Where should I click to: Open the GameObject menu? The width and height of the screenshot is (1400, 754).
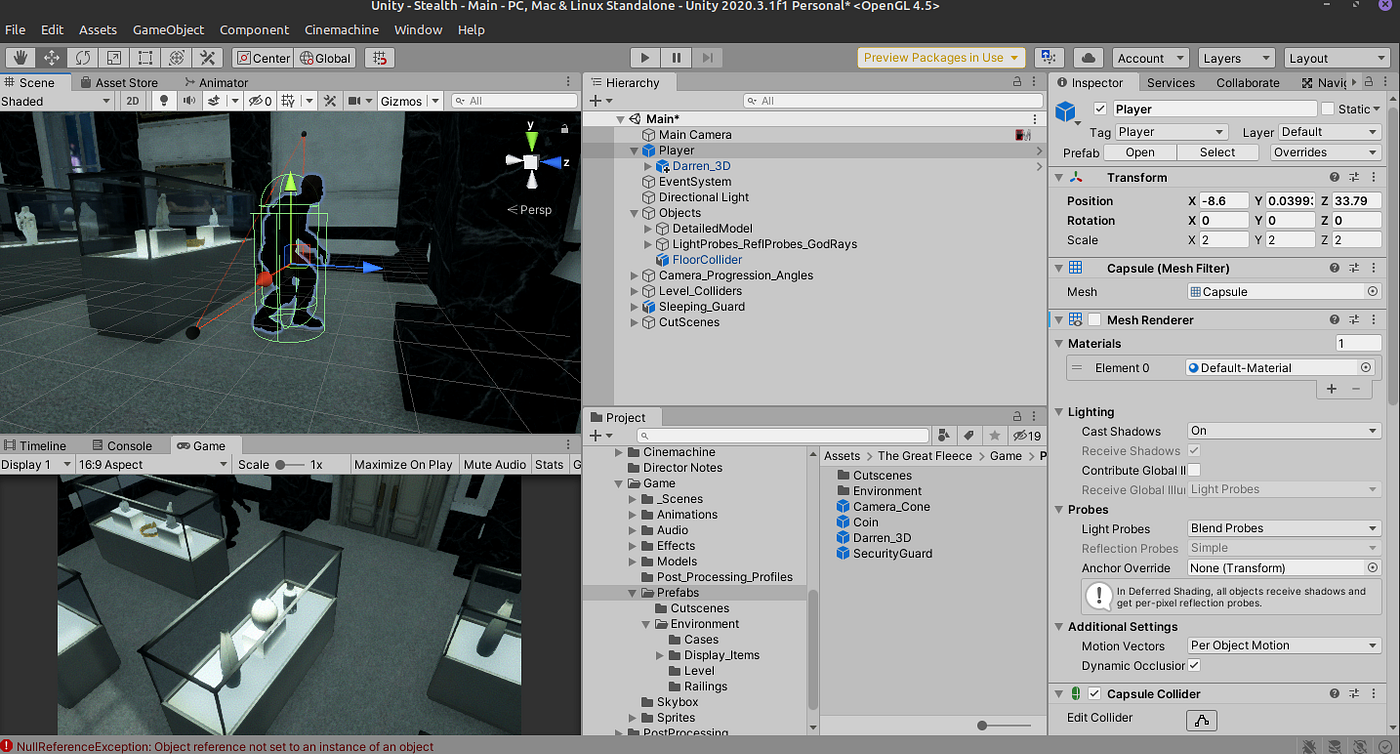coord(168,30)
